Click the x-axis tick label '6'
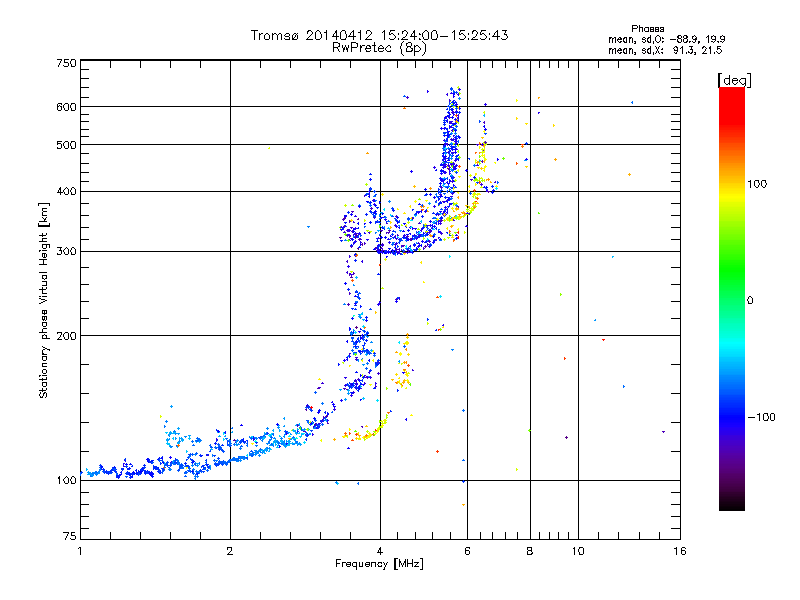 467,551
